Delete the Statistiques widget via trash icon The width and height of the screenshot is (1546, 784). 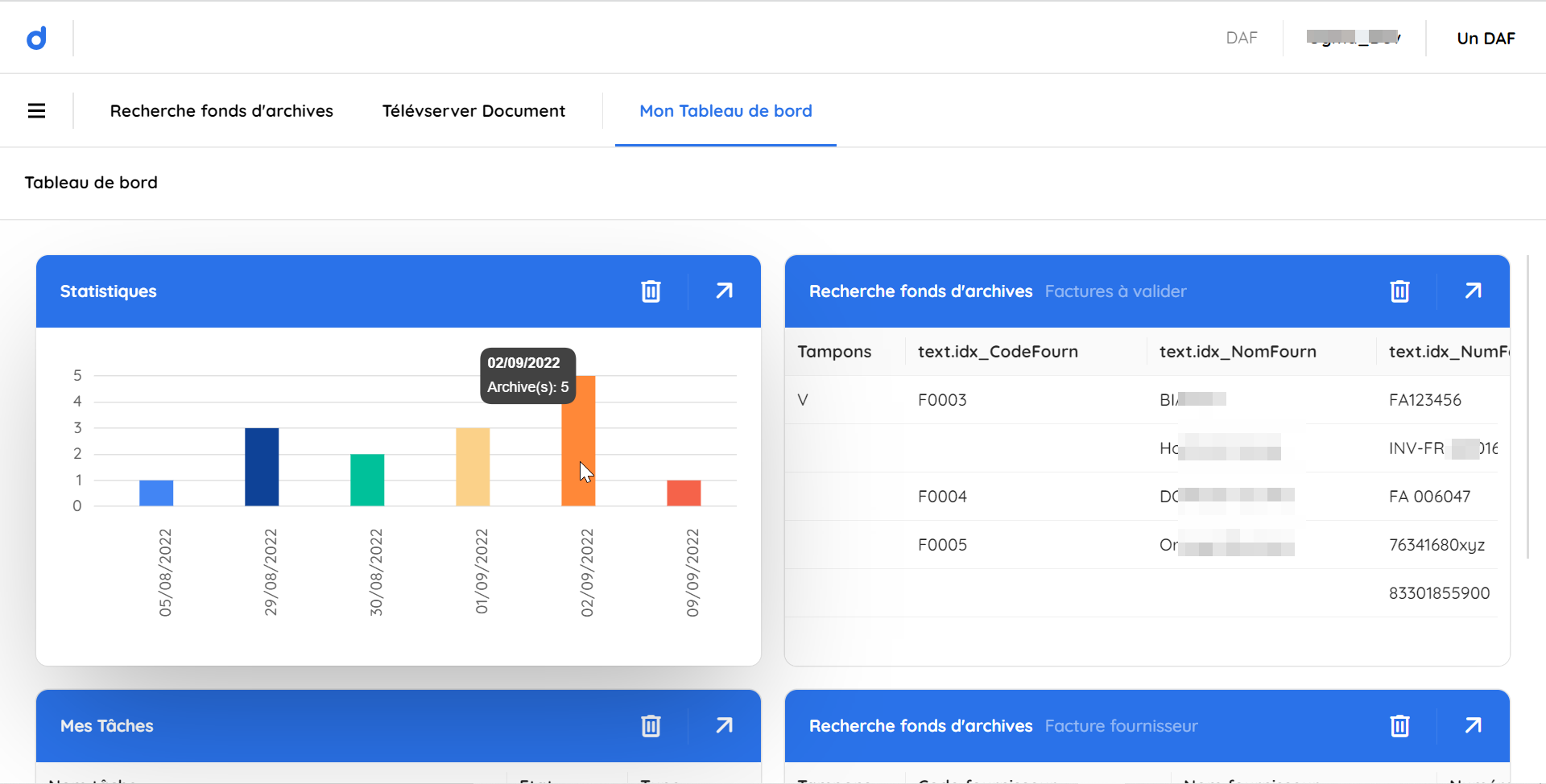point(651,291)
